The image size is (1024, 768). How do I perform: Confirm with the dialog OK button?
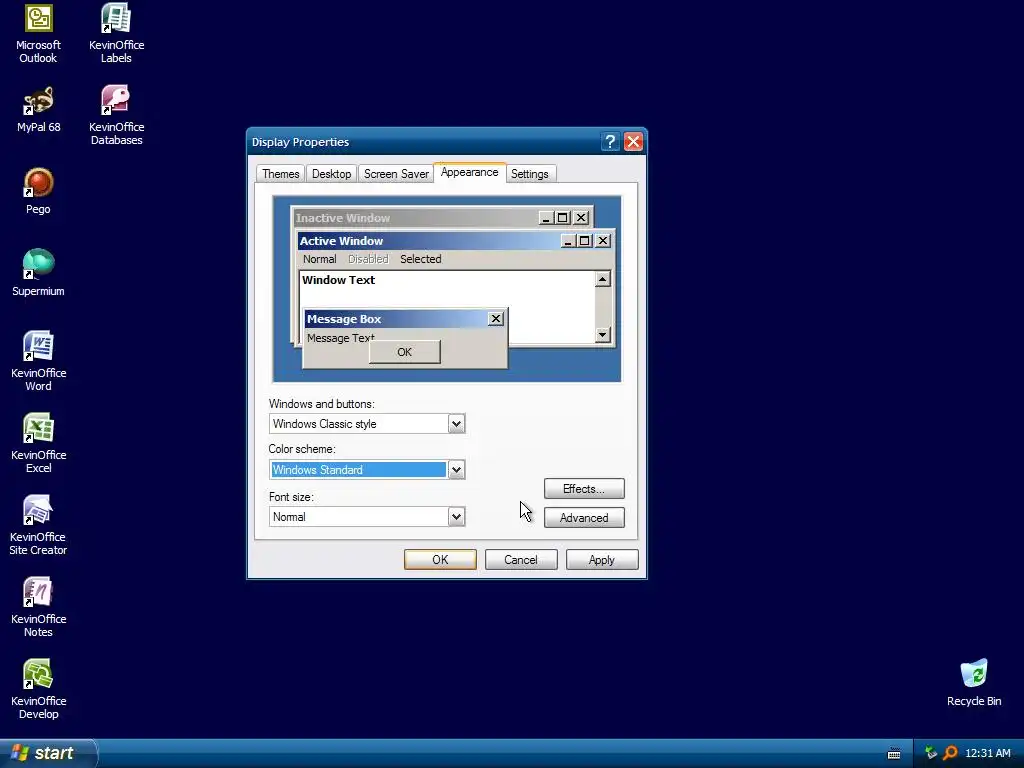pyautogui.click(x=440, y=560)
